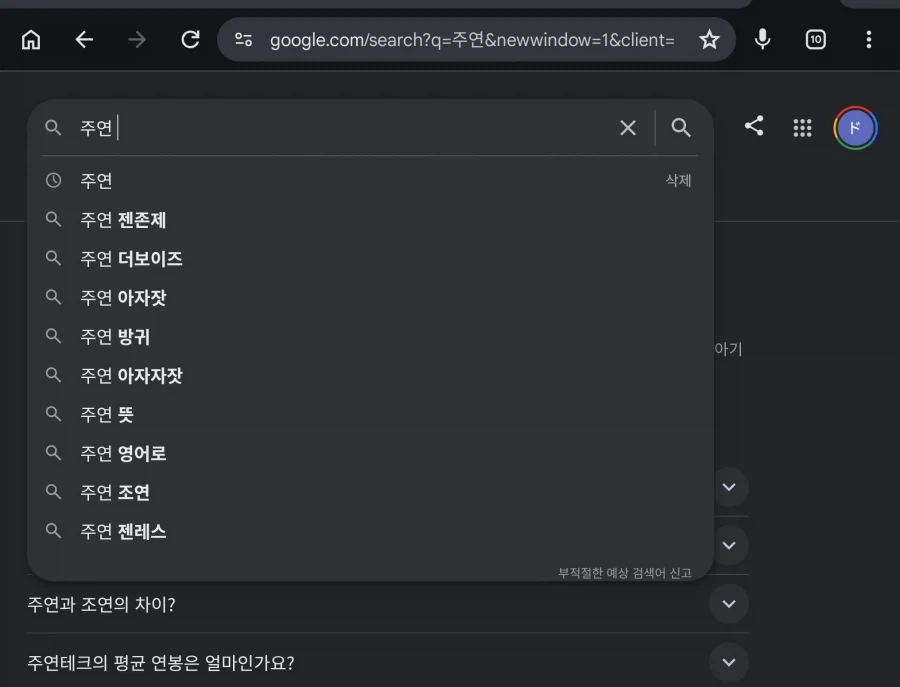The height and width of the screenshot is (687, 900).
Task: Clear the search box with the X icon
Action: 628,127
